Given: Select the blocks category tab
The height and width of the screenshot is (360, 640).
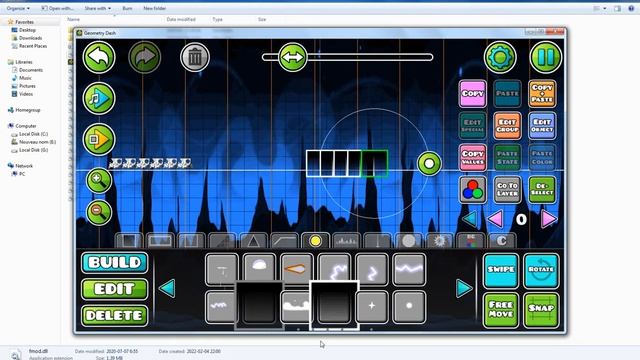Looking at the screenshot, I should point(129,241).
